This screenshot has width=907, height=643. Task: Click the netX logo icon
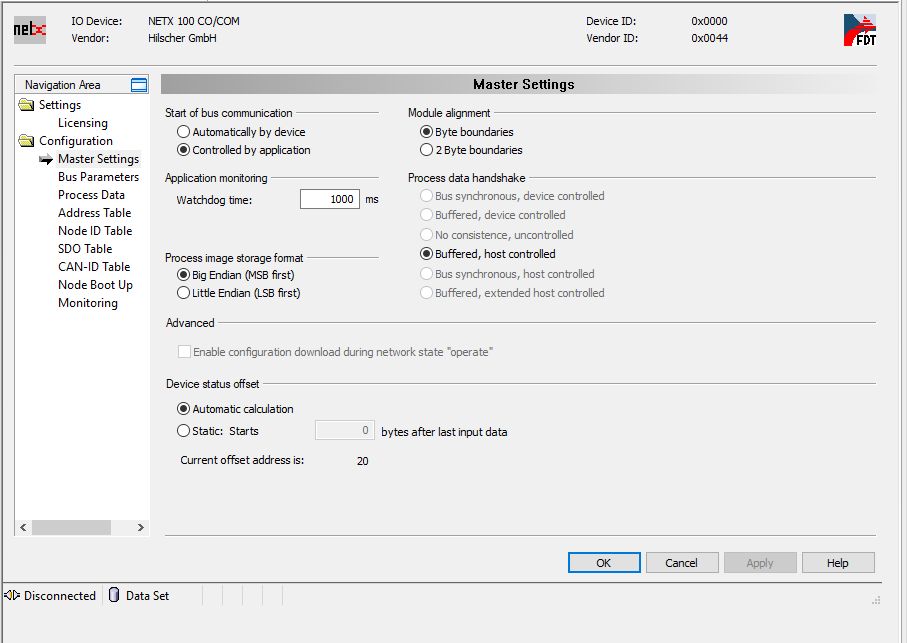[29, 30]
